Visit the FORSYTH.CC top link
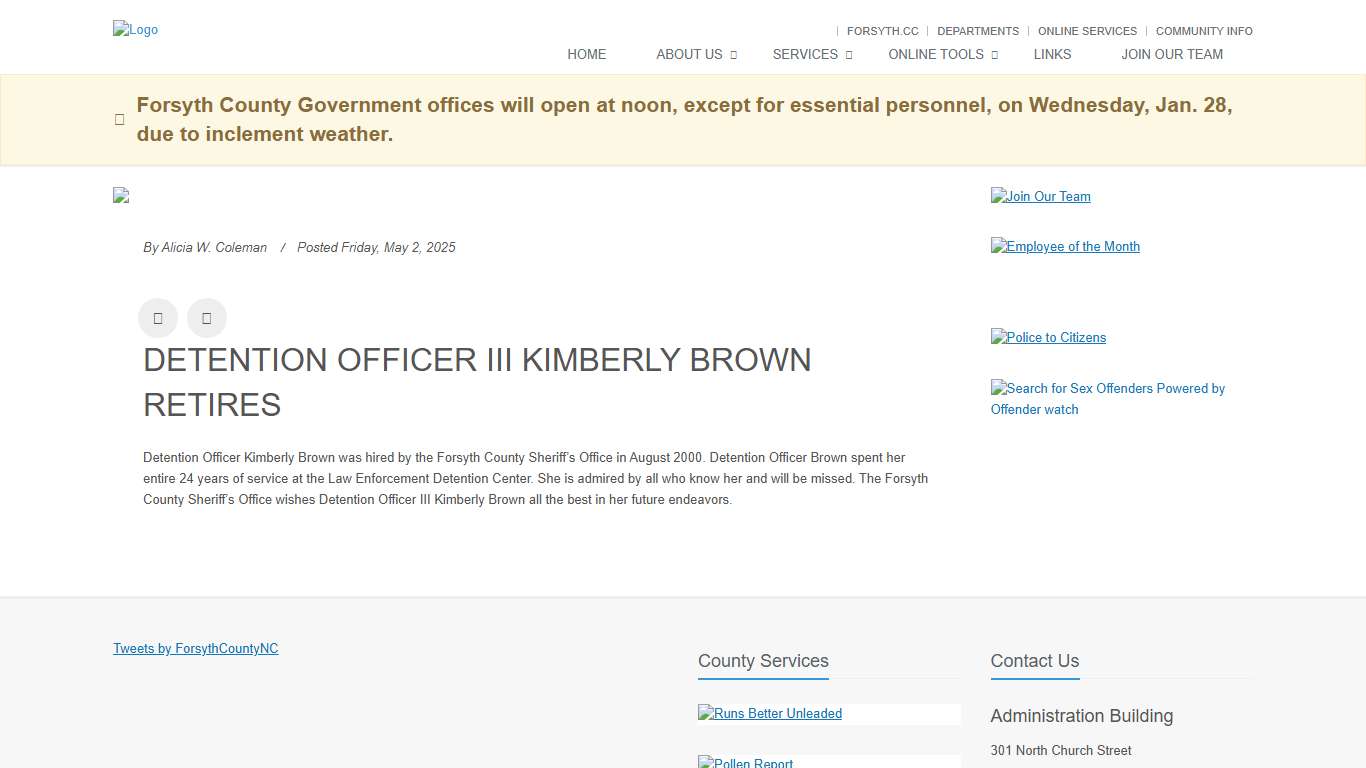 (x=882, y=31)
